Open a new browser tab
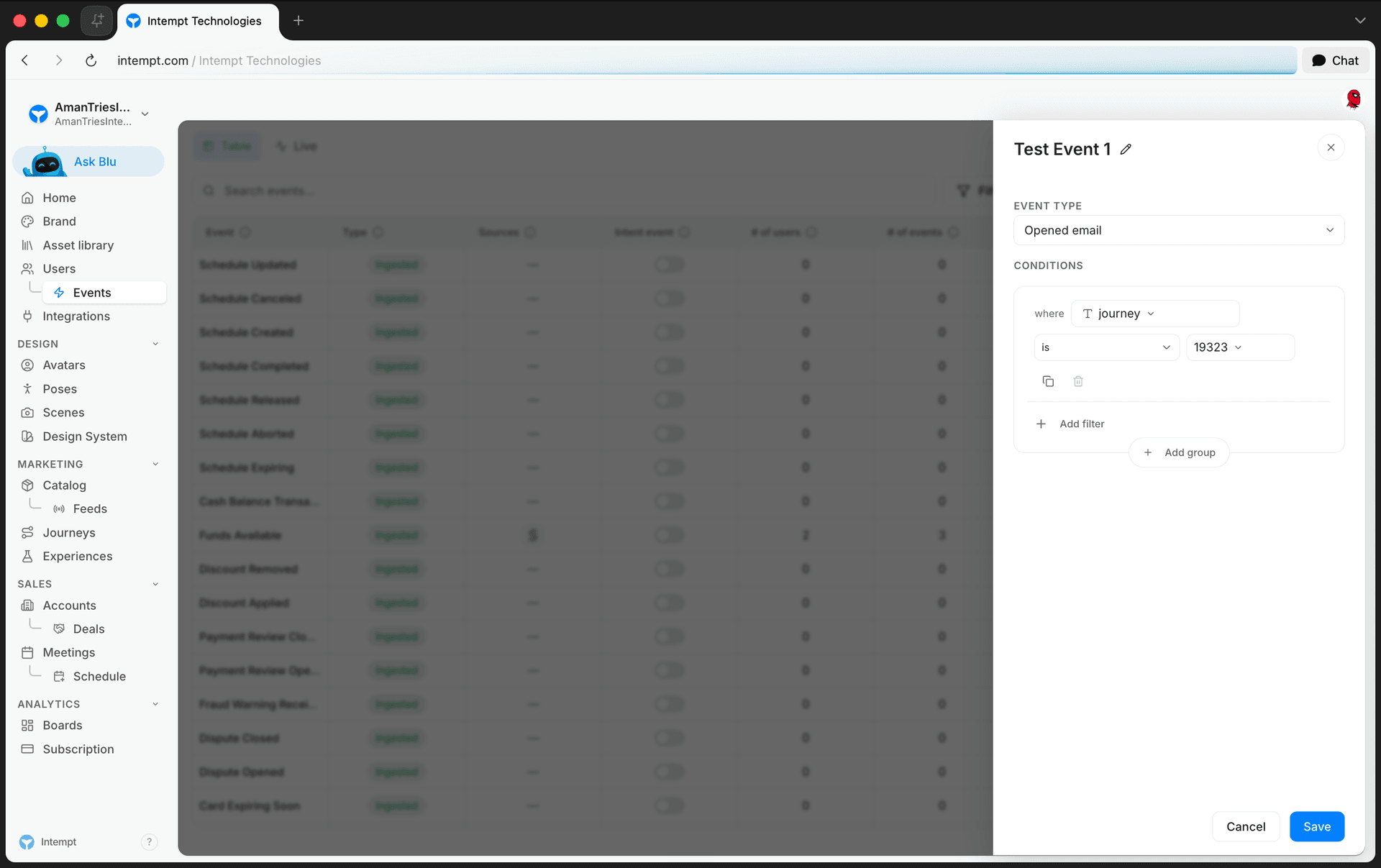Image resolution: width=1381 pixels, height=868 pixels. pos(298,21)
